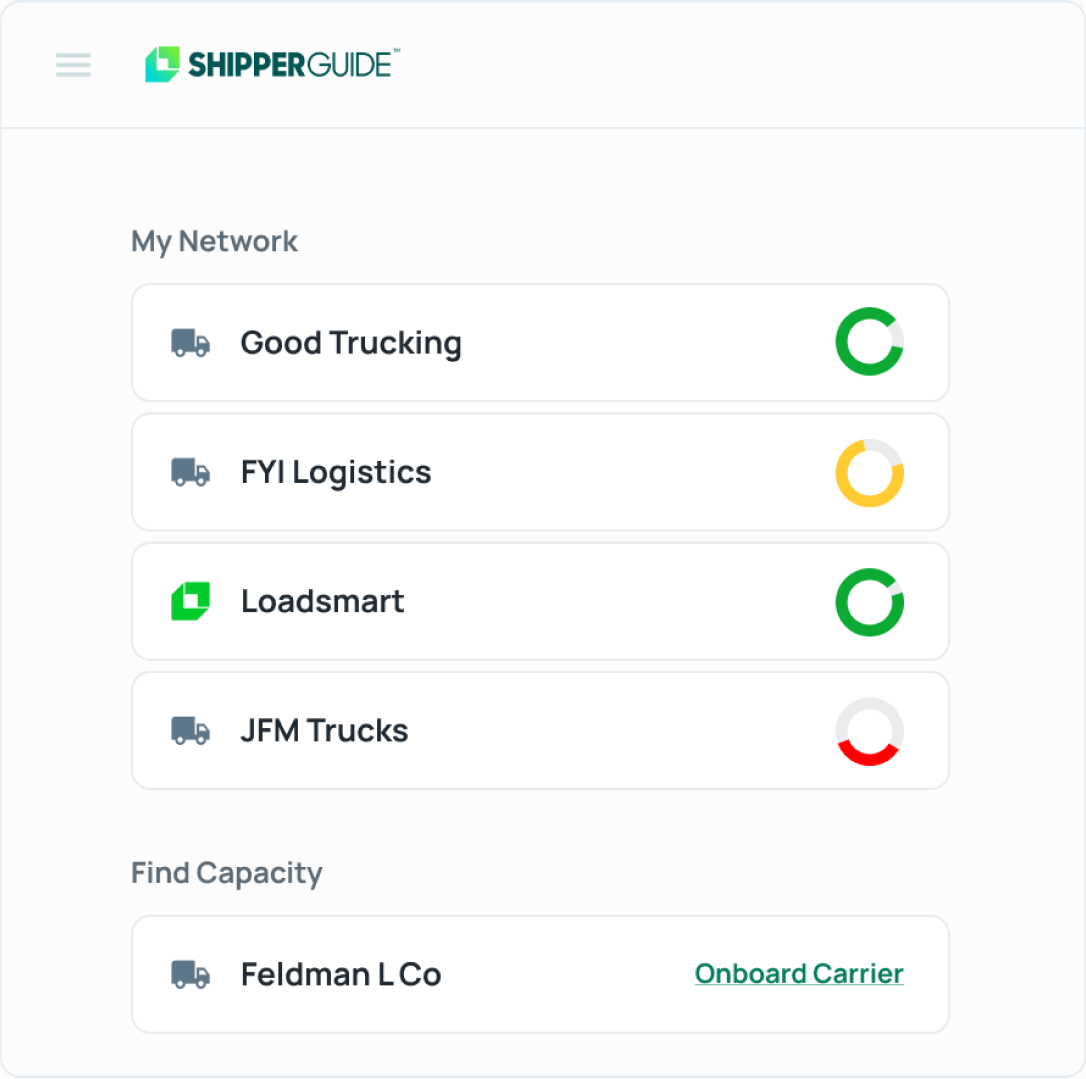Click JFM Trucks' red progress indicator
Viewport: 1086px width, 1079px height.
(x=869, y=730)
